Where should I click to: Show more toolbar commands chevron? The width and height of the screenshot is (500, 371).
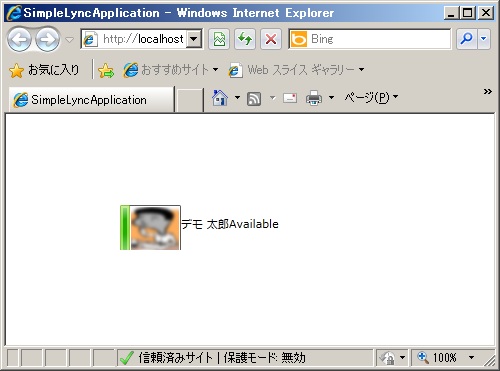(488, 91)
